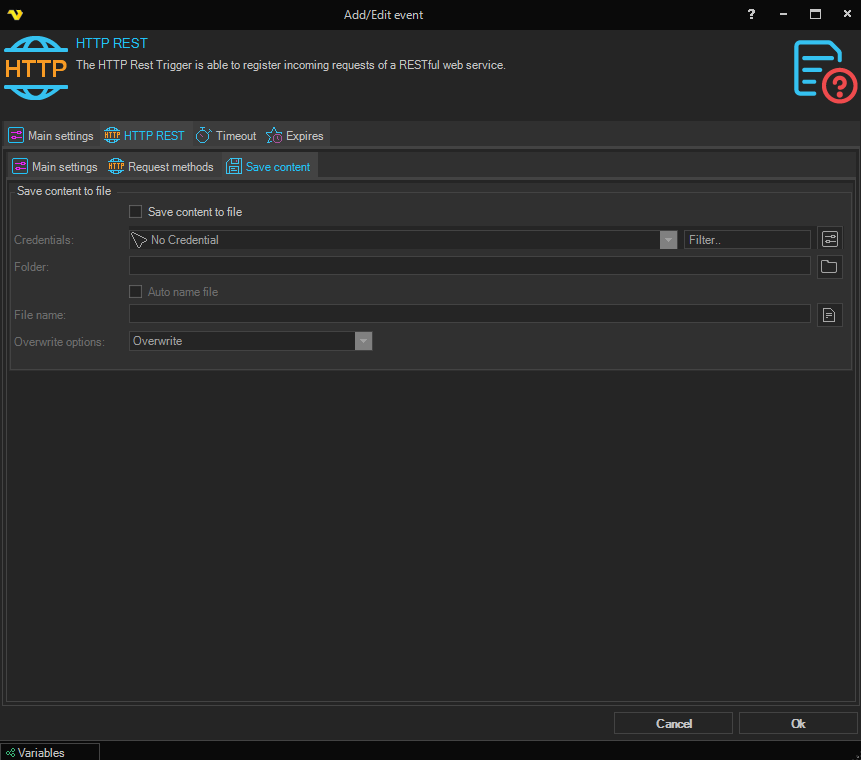Browse for folder using the folder icon
The width and height of the screenshot is (861, 760).
click(x=830, y=266)
